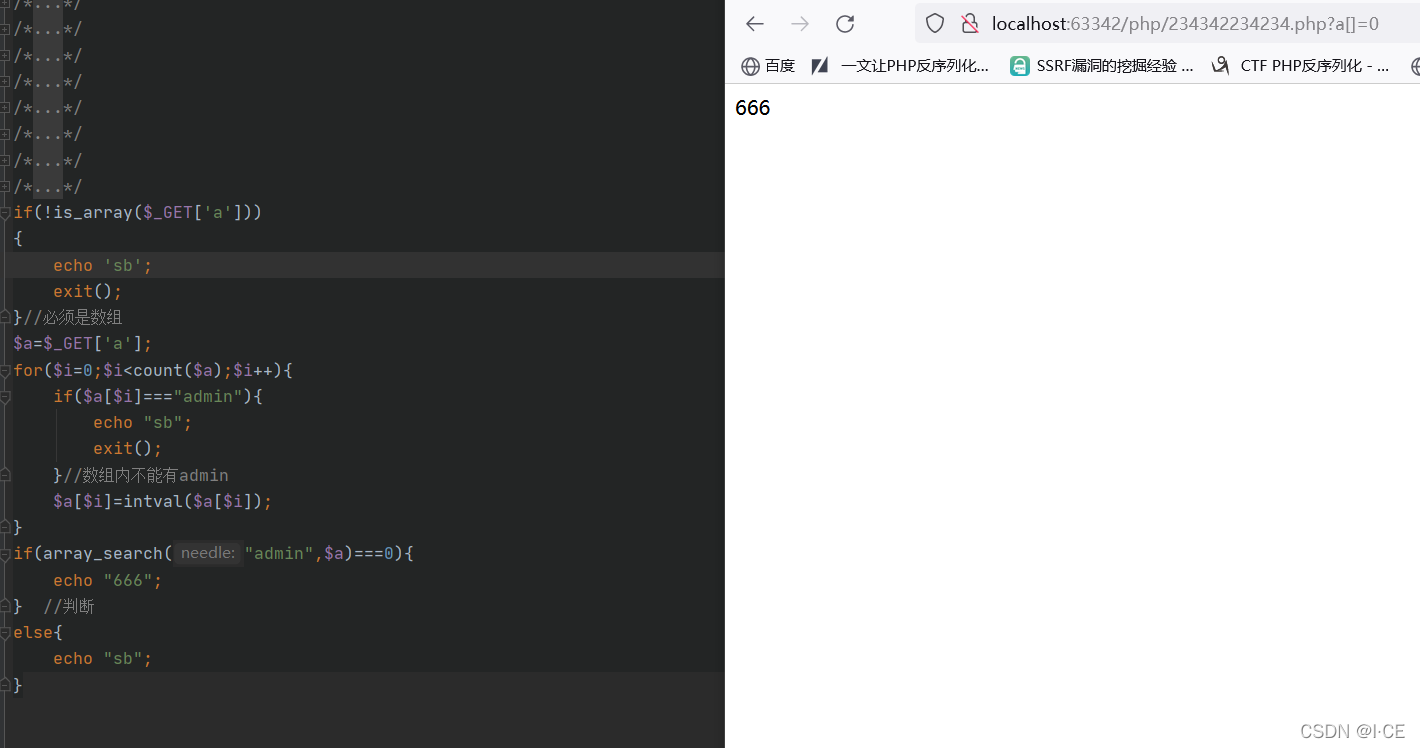
Task: Open the 百度 bookmark
Action: tap(768, 66)
